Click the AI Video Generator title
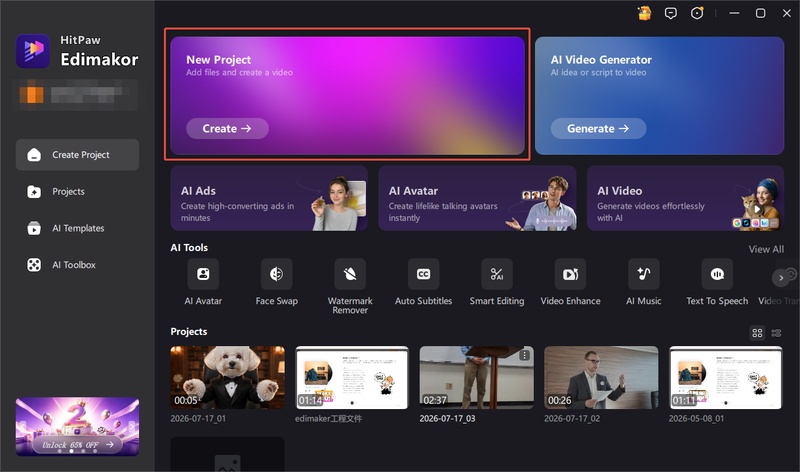This screenshot has width=800, height=472. click(601, 60)
